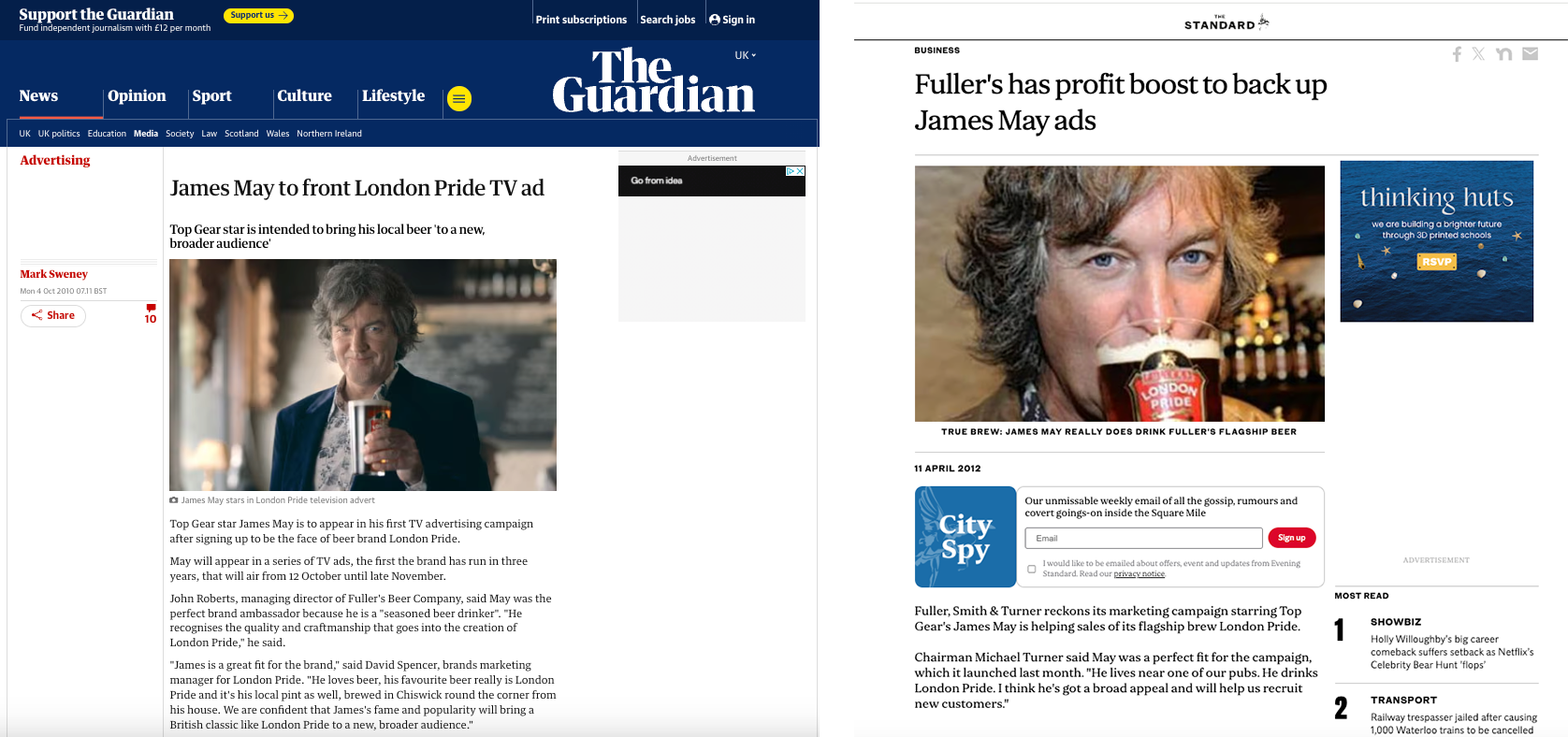
Task: Focus the City Spy Email field
Action: (x=1143, y=538)
